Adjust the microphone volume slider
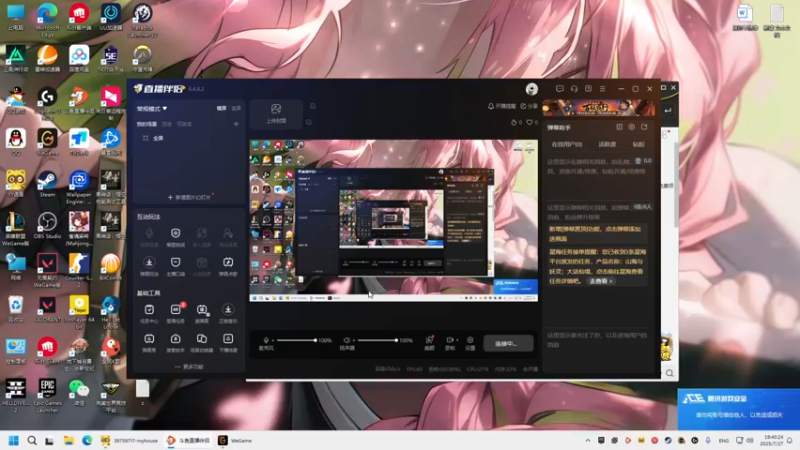800x450 pixels. (296, 340)
